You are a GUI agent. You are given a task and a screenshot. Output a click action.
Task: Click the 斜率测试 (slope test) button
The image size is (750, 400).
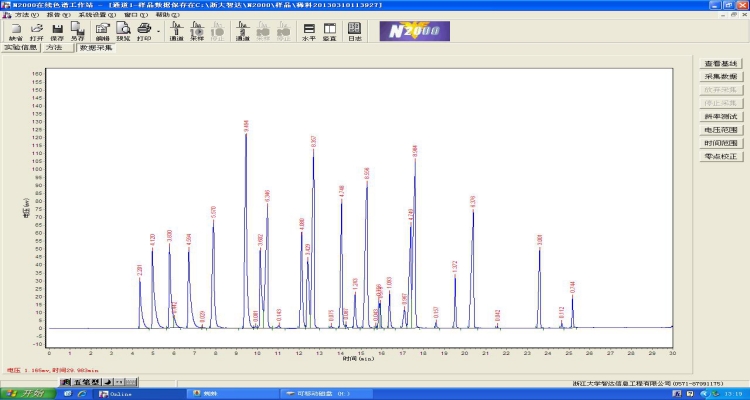pyautogui.click(x=721, y=116)
